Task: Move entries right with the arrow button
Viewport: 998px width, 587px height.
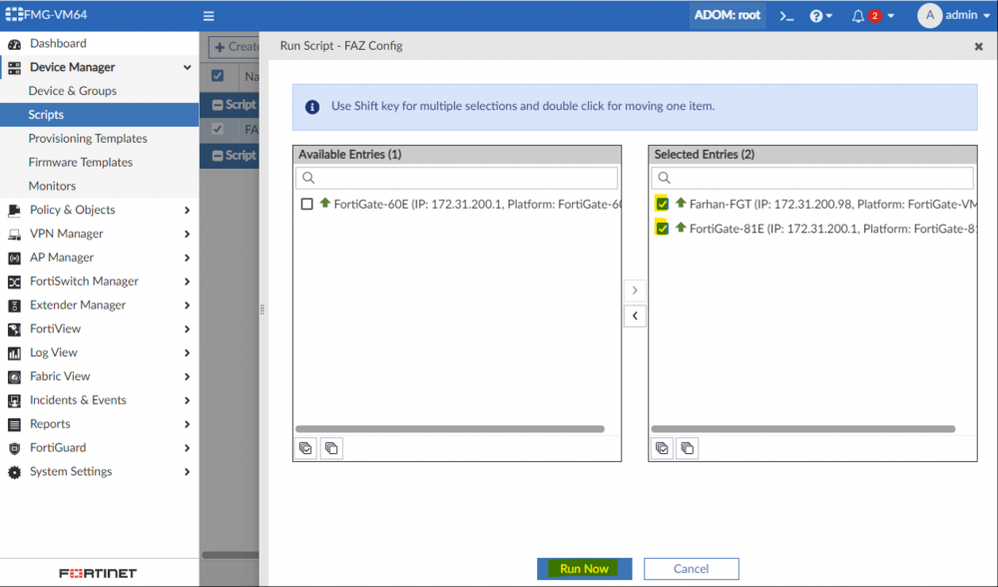Action: pyautogui.click(x=635, y=290)
